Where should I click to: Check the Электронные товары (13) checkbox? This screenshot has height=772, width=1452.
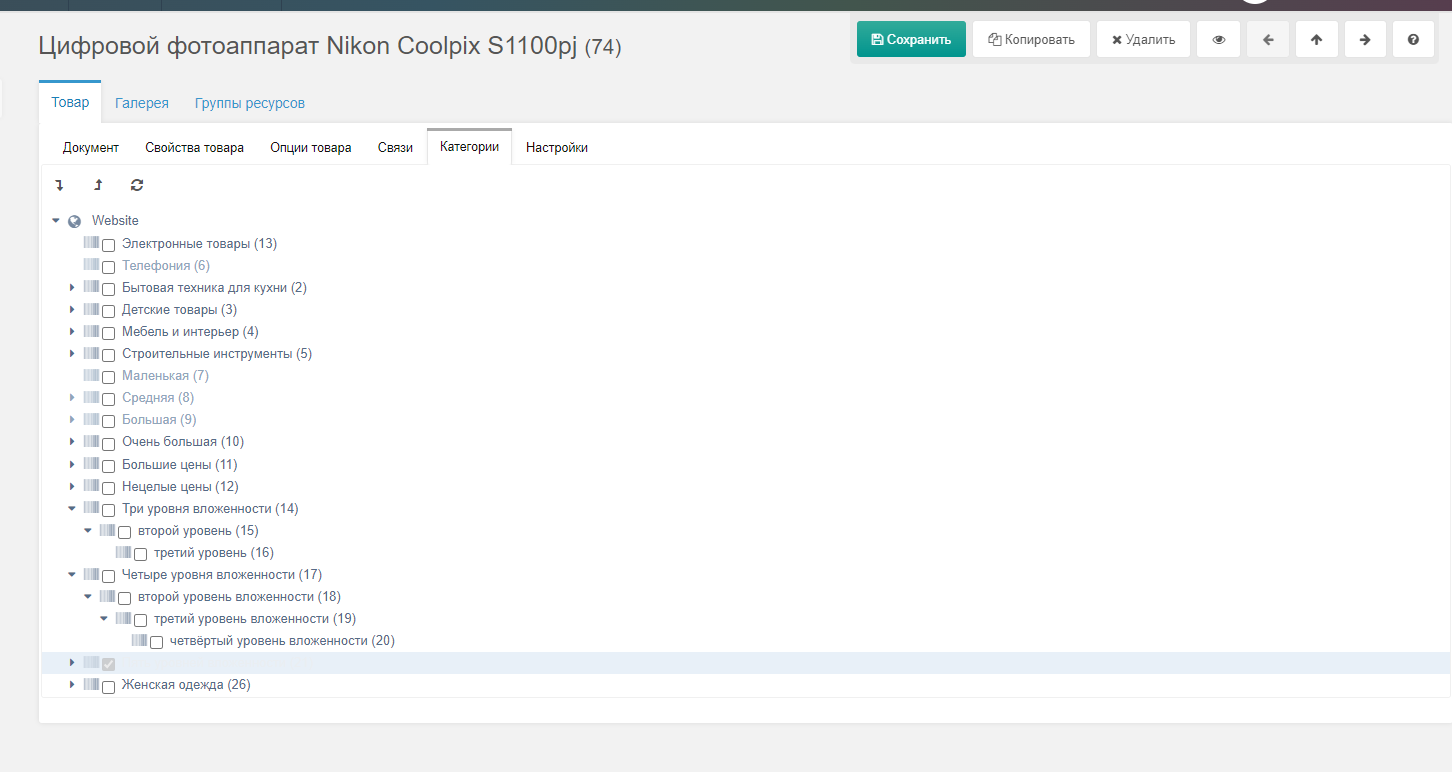pyautogui.click(x=109, y=245)
